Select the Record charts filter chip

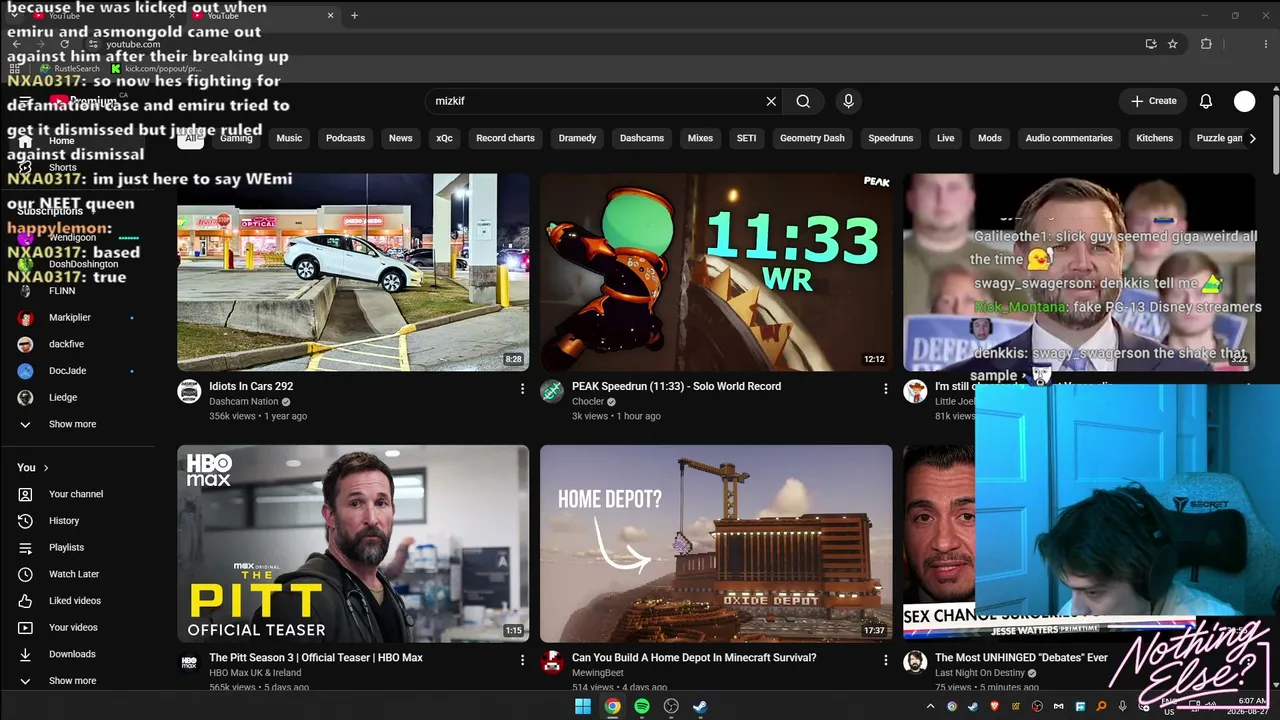point(505,138)
